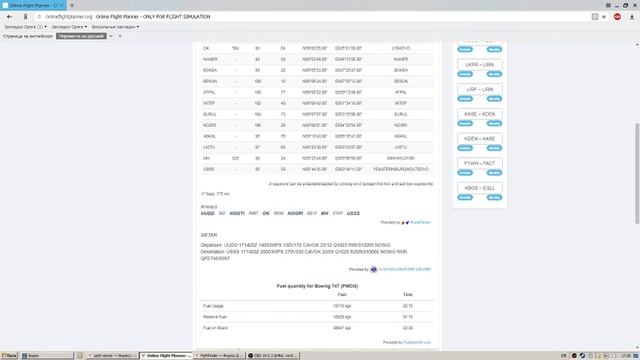Click UUDD in the Airways route string
The image size is (640, 360).
point(208,213)
